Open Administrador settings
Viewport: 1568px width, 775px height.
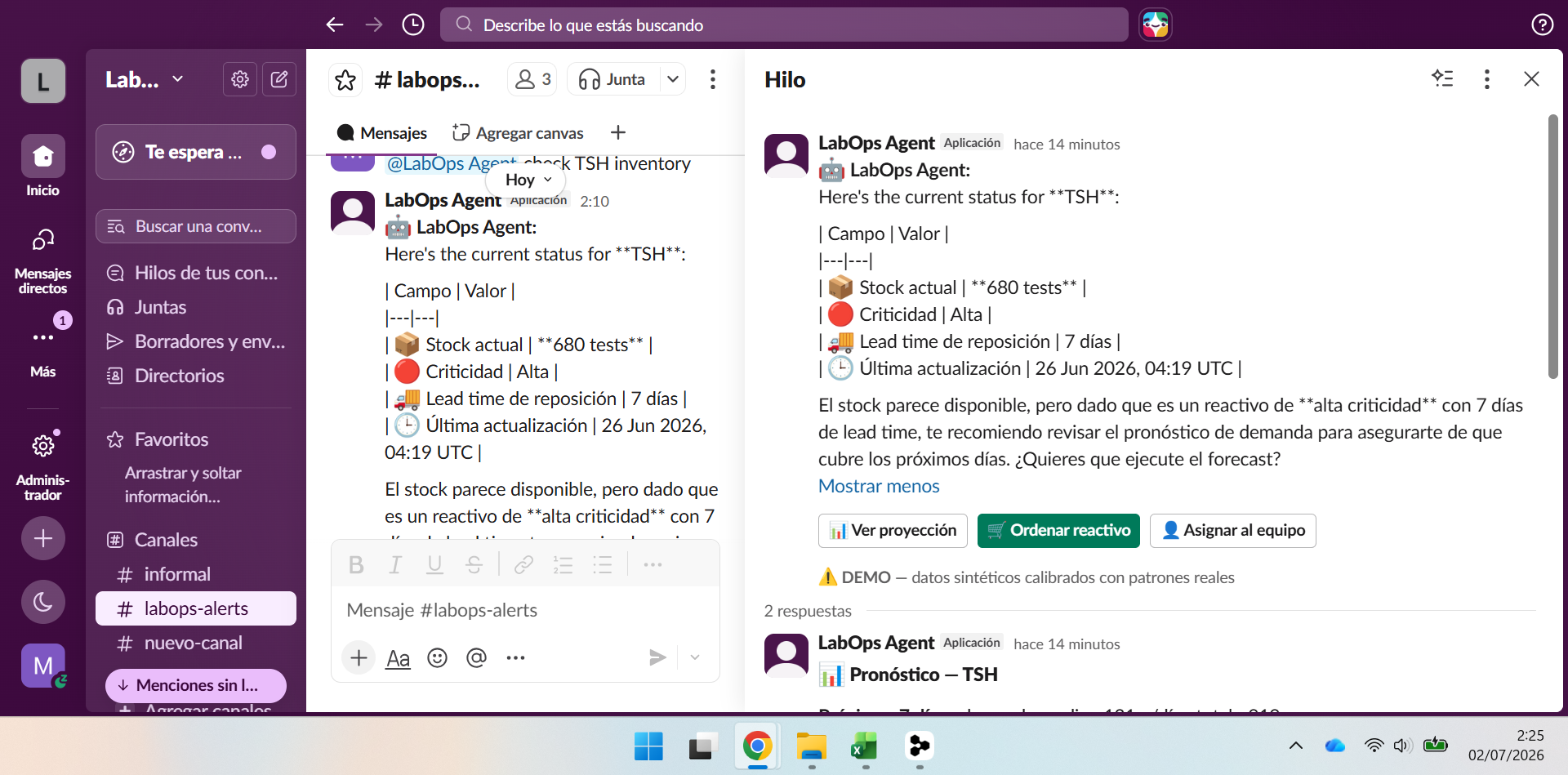tap(43, 465)
